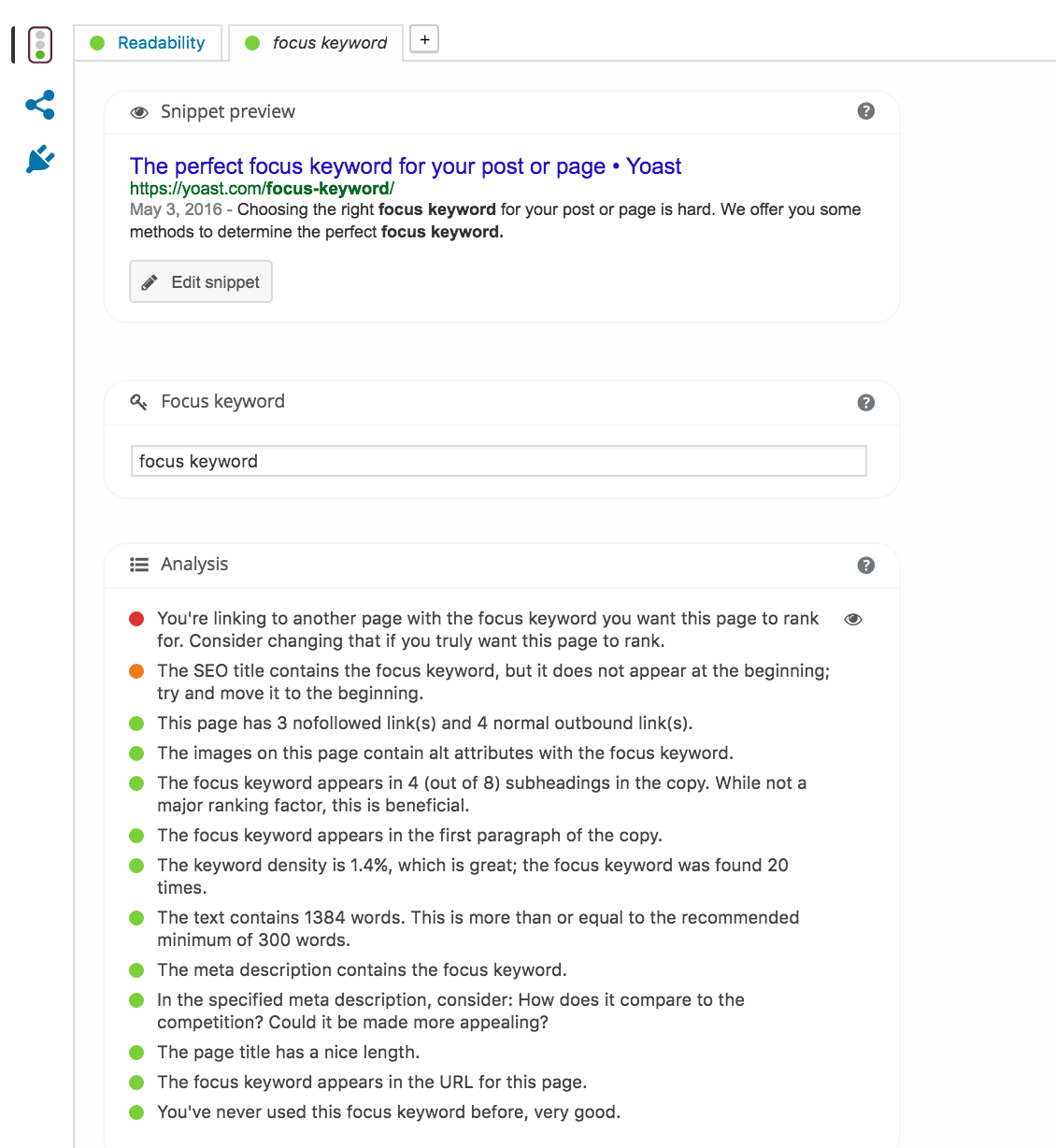The width and height of the screenshot is (1056, 1148).
Task: Click the green dot on the Readability tab
Action: pos(96,42)
